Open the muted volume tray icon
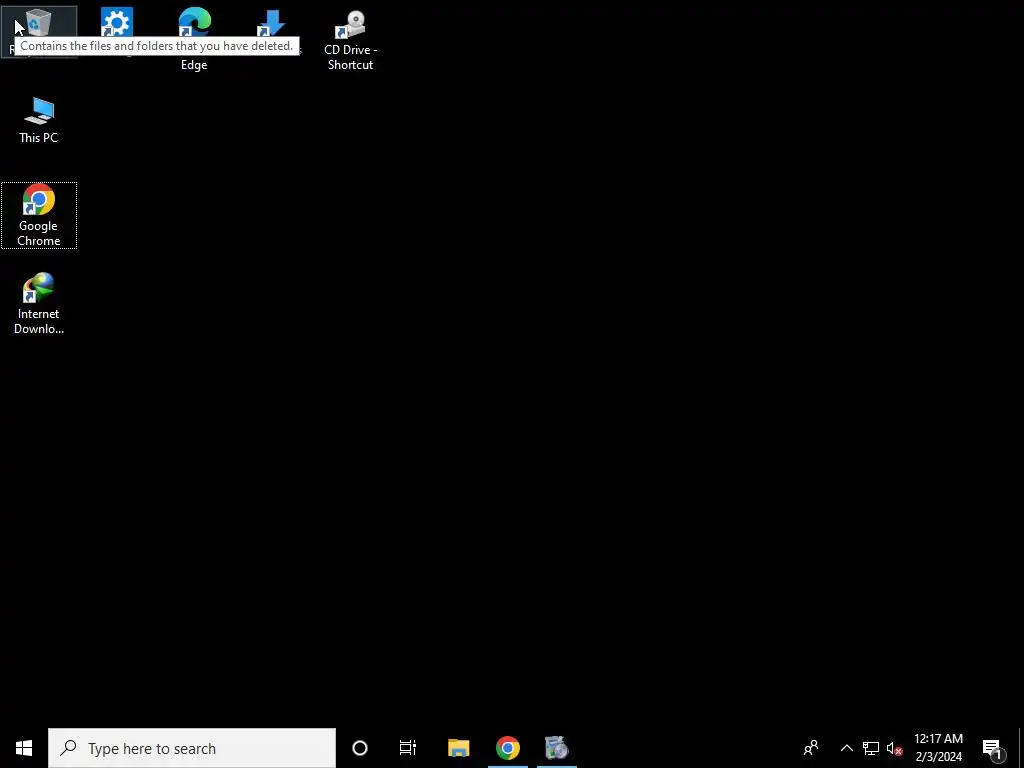 (x=894, y=748)
